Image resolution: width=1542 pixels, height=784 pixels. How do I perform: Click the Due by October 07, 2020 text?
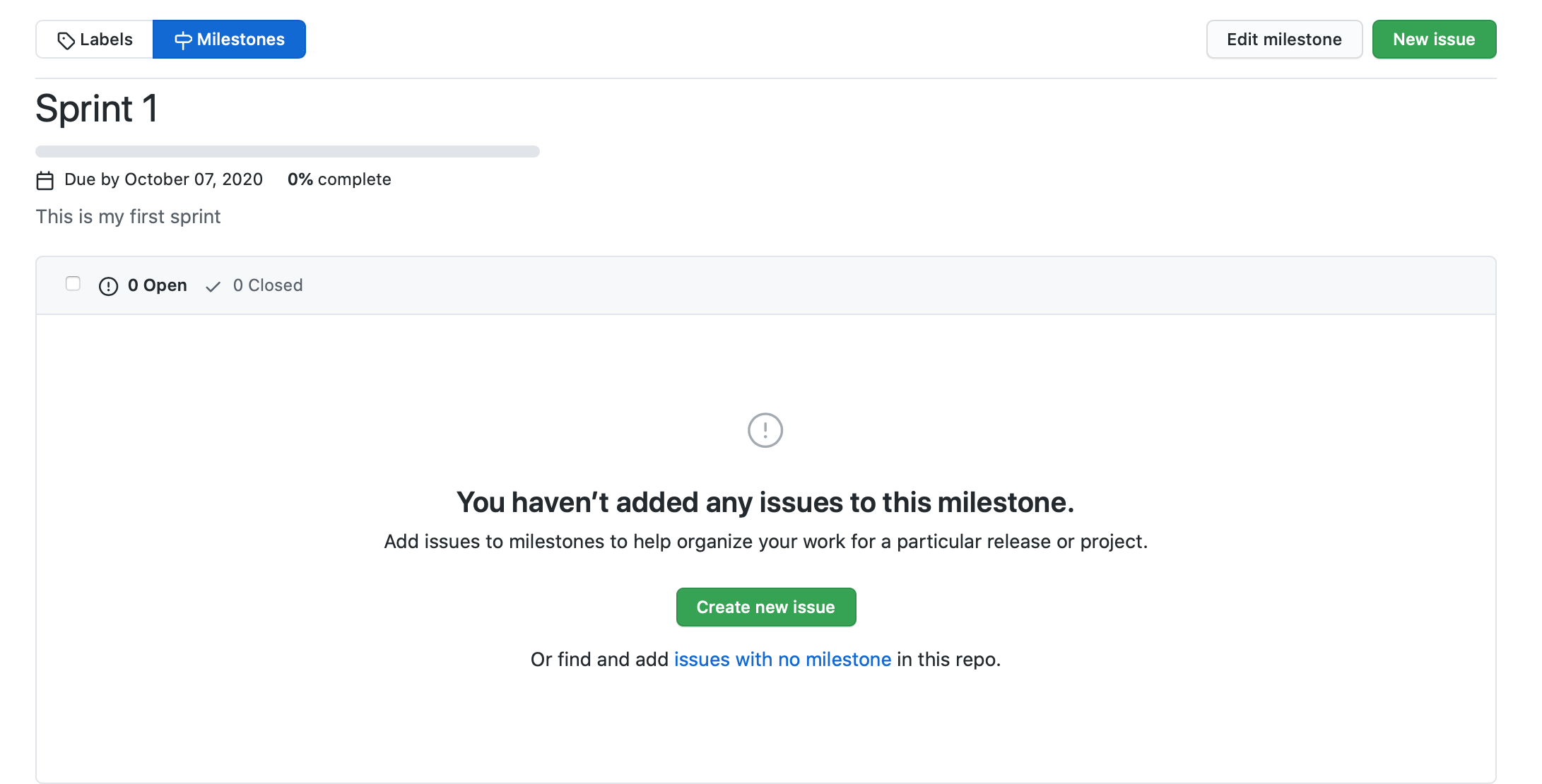tap(163, 179)
